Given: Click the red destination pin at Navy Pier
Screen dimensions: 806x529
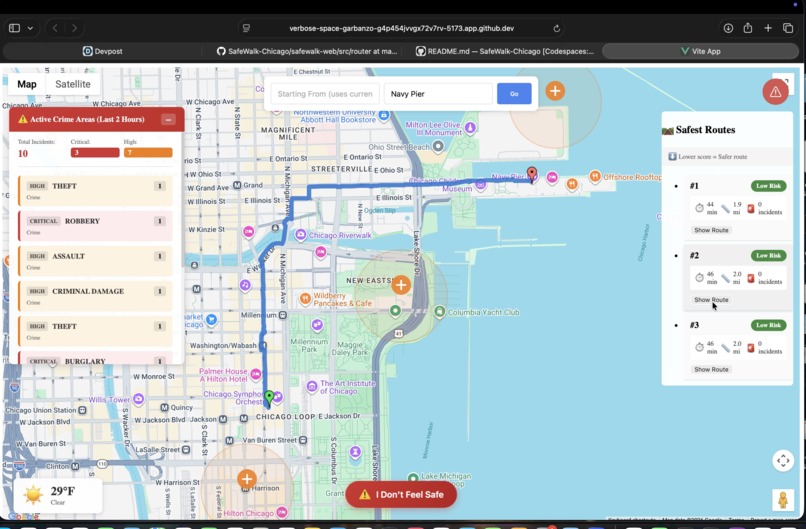Looking at the screenshot, I should (532, 174).
